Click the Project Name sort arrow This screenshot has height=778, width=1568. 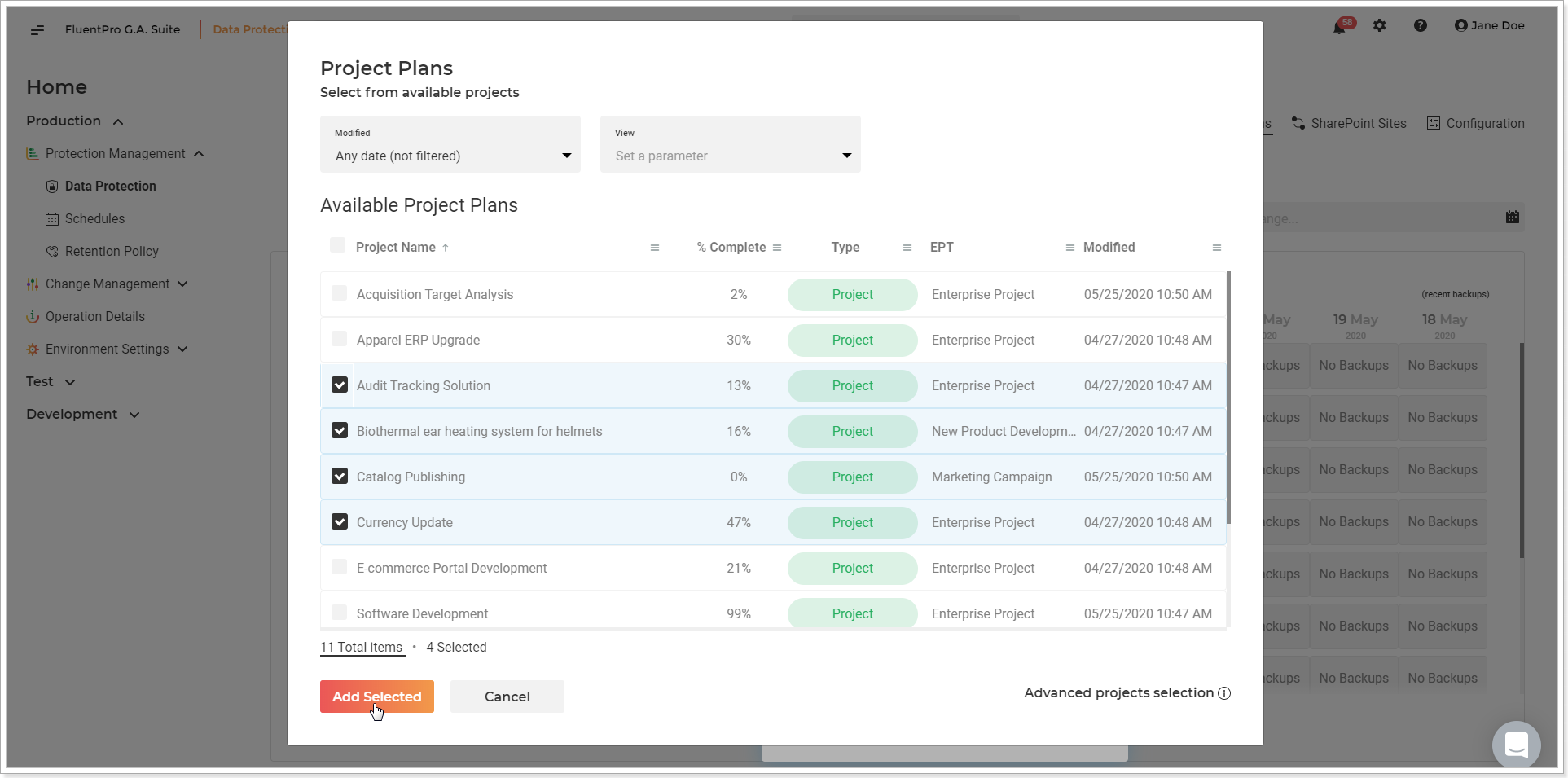click(x=446, y=248)
